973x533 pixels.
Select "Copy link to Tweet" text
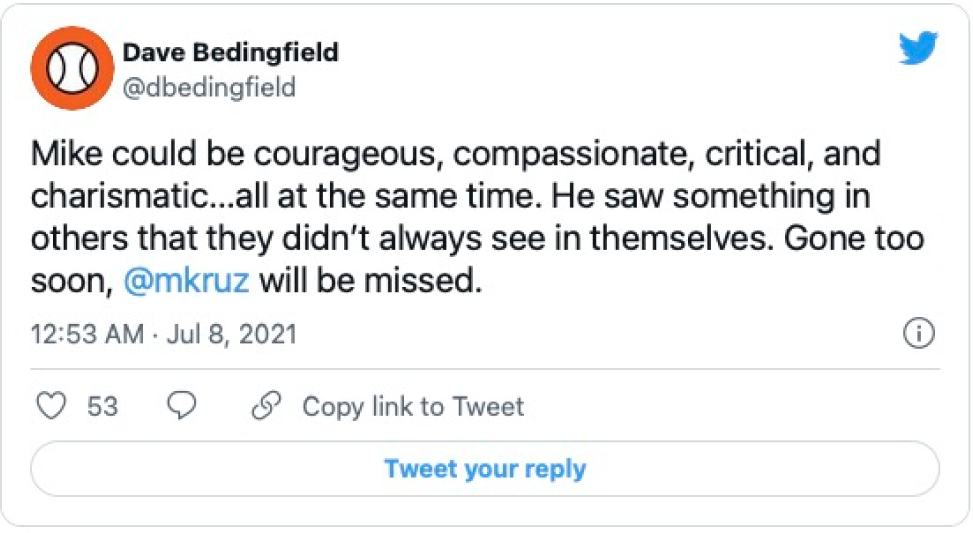coord(413,407)
